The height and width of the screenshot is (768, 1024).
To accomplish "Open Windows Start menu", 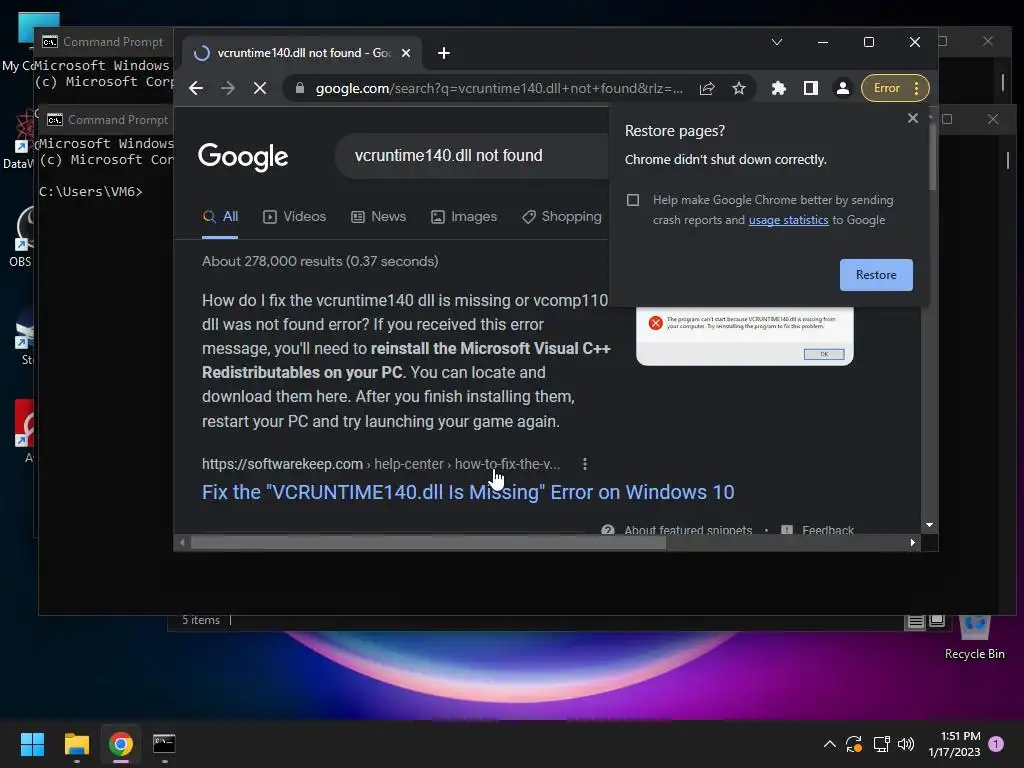I will (x=32, y=744).
